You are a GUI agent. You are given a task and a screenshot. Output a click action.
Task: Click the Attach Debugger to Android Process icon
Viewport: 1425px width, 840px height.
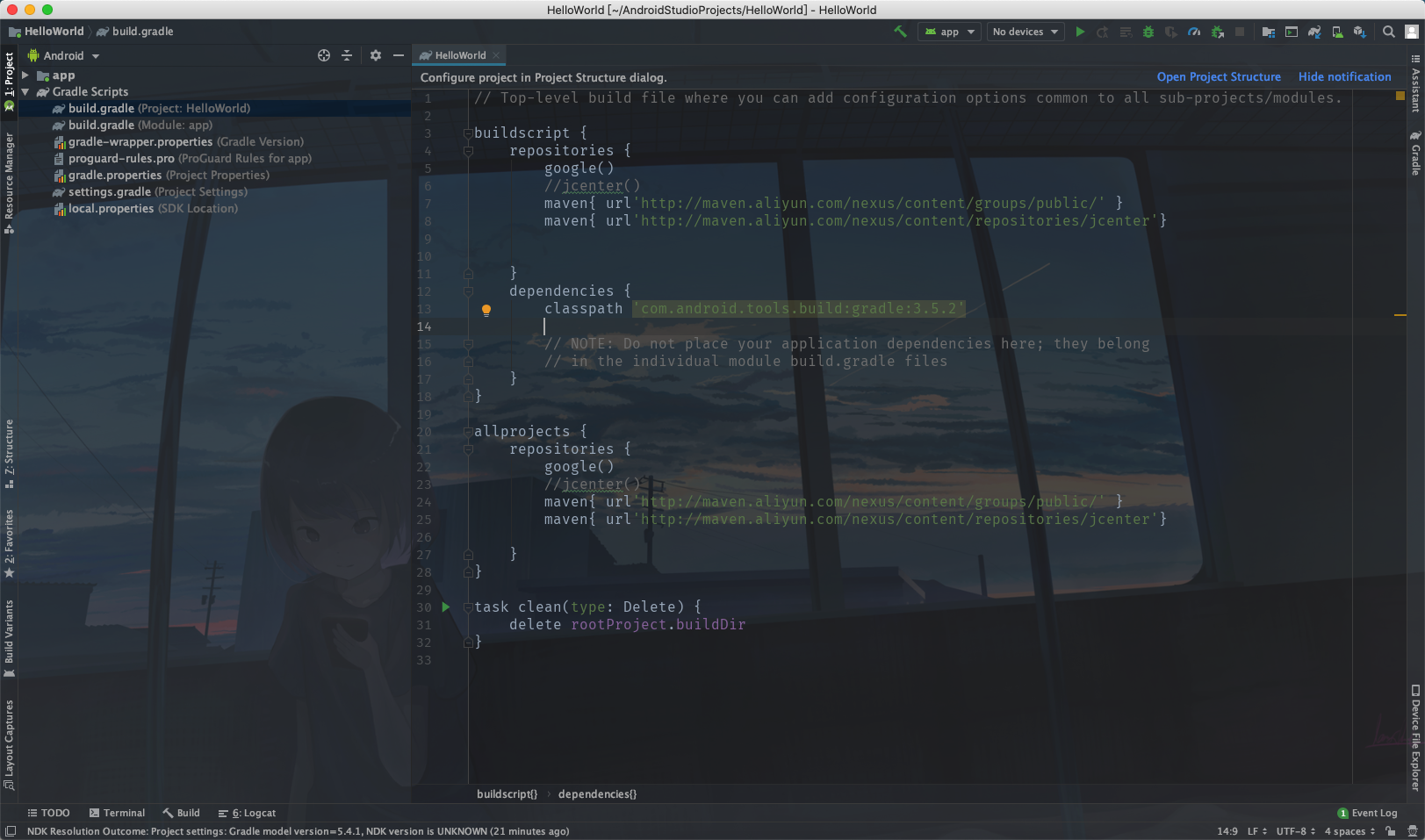[1217, 32]
